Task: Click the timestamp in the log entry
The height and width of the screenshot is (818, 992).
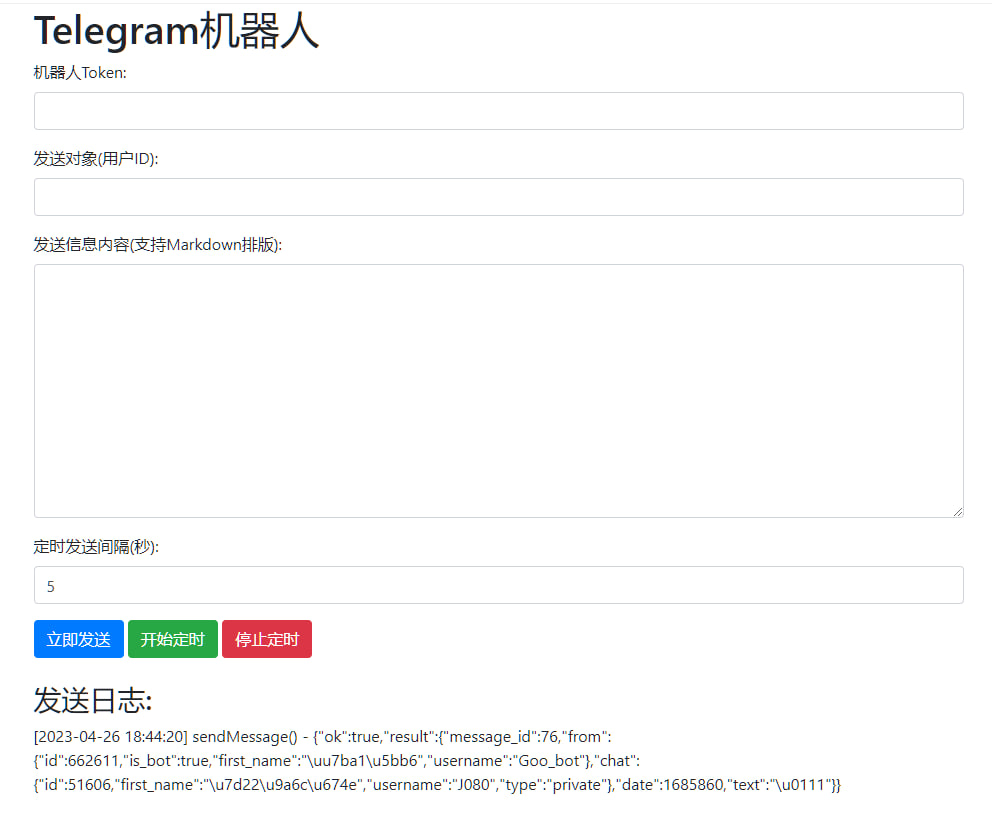Action: click(106, 737)
